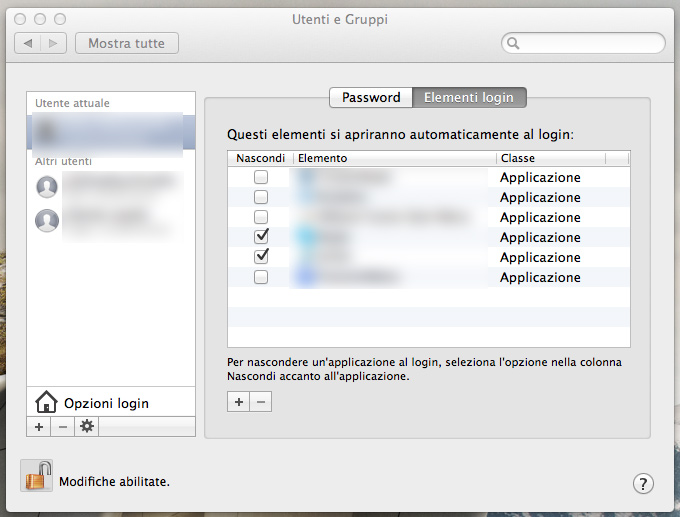The image size is (680, 517).
Task: Add a new user account with plus
Action: pyautogui.click(x=39, y=427)
